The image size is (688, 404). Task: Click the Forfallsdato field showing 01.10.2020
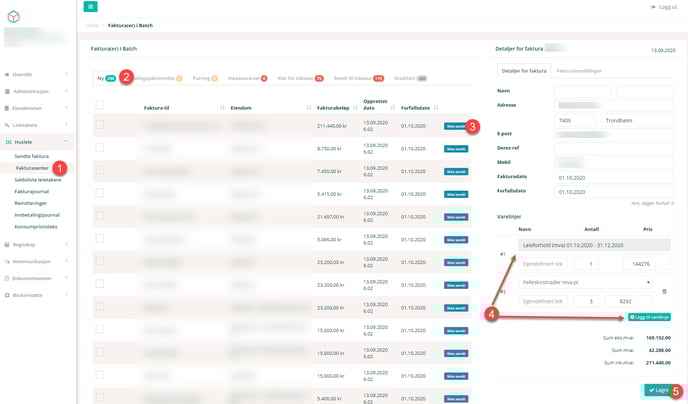[613, 192]
